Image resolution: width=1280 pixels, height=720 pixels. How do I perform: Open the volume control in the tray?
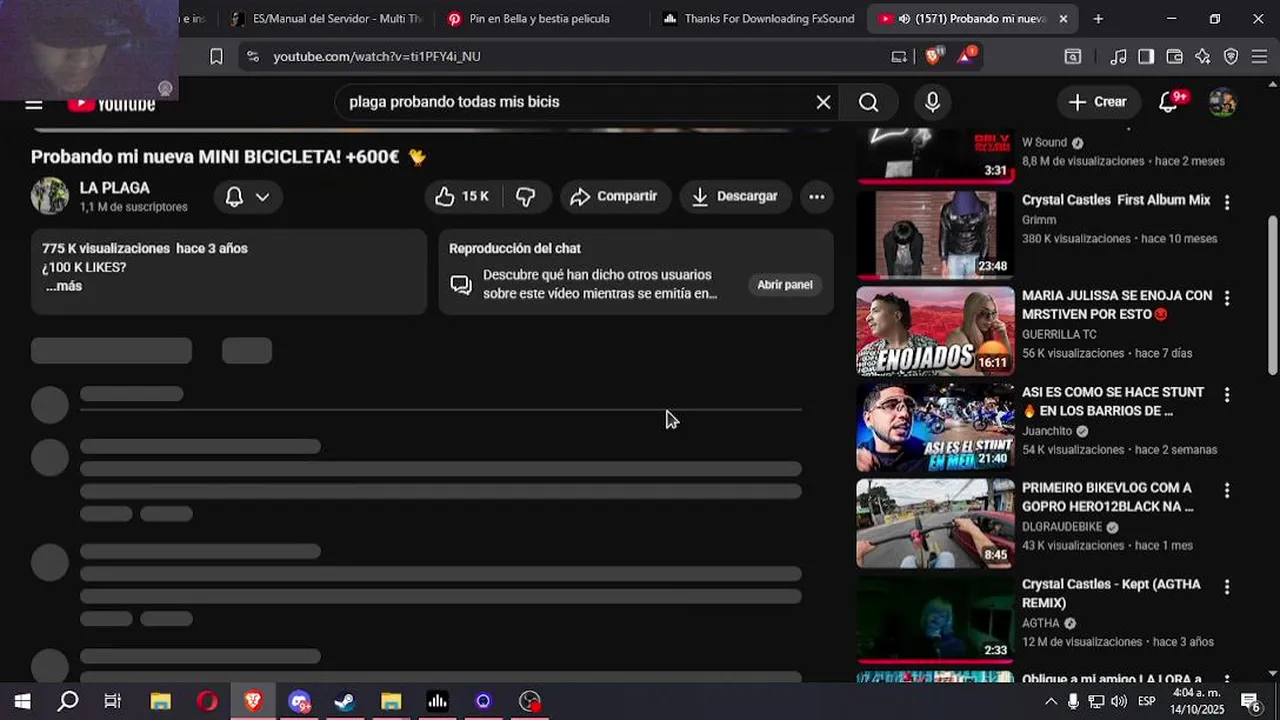click(x=1119, y=702)
